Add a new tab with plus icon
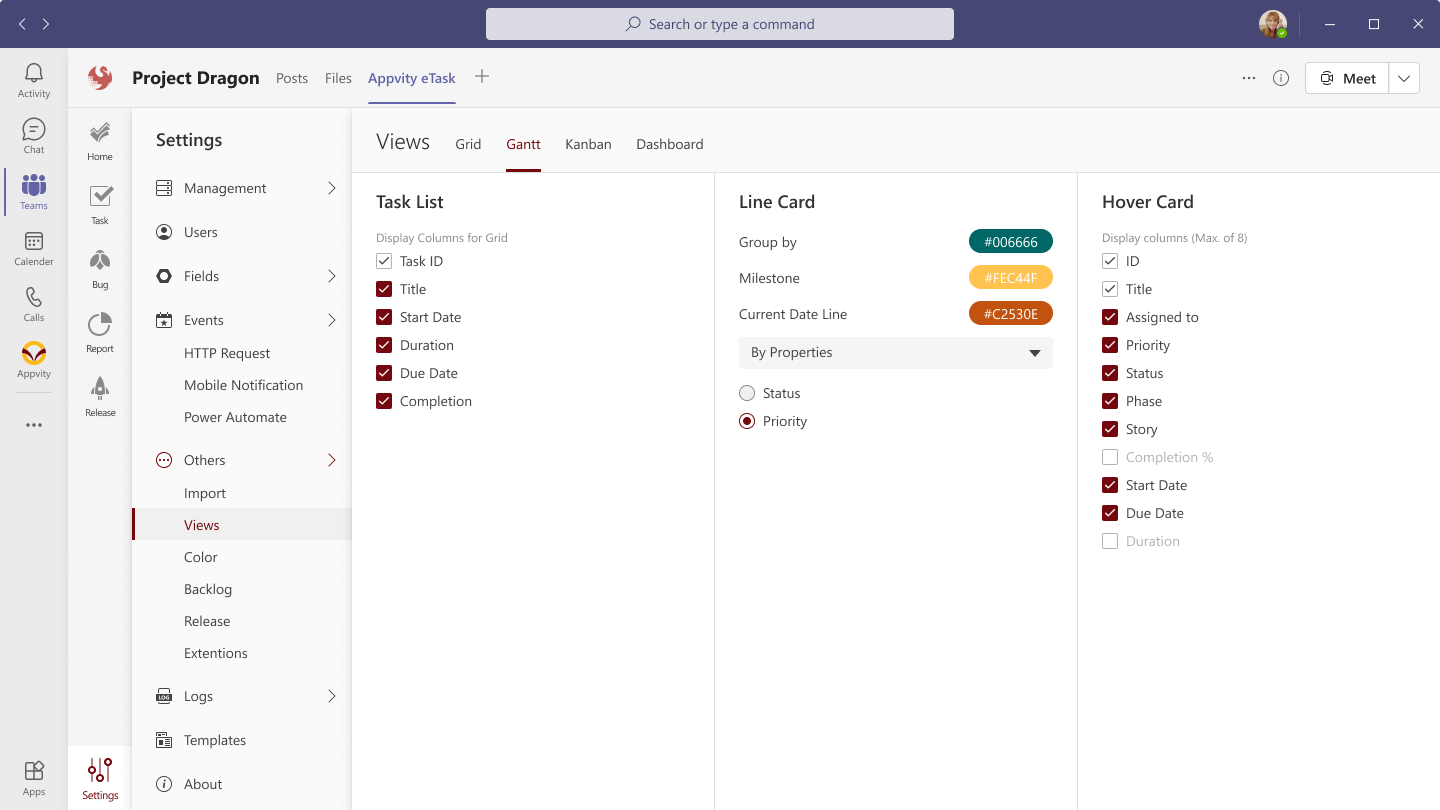Viewport: 1440px width, 810px height. [482, 77]
